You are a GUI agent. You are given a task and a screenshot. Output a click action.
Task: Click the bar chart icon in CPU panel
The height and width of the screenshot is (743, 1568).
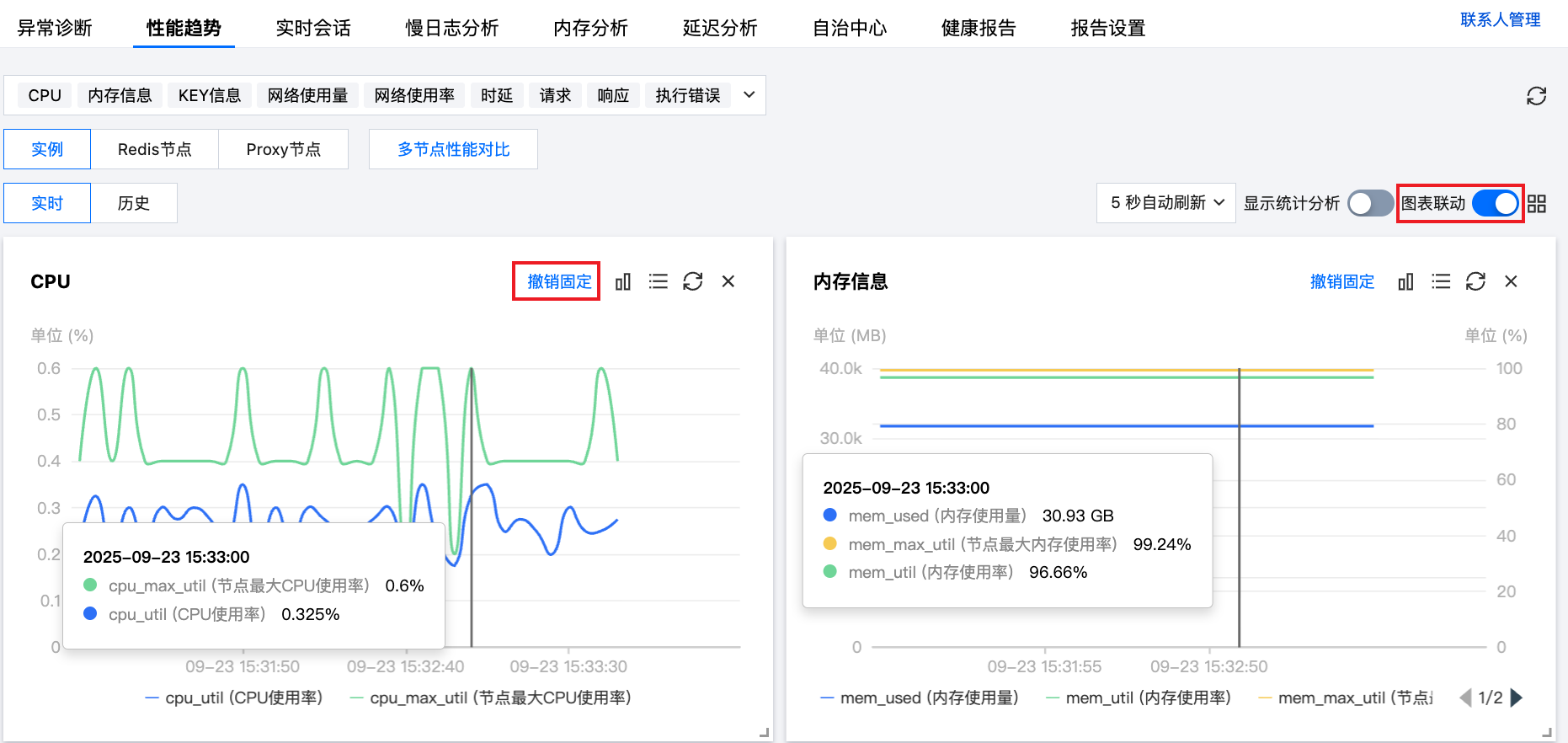tap(623, 282)
